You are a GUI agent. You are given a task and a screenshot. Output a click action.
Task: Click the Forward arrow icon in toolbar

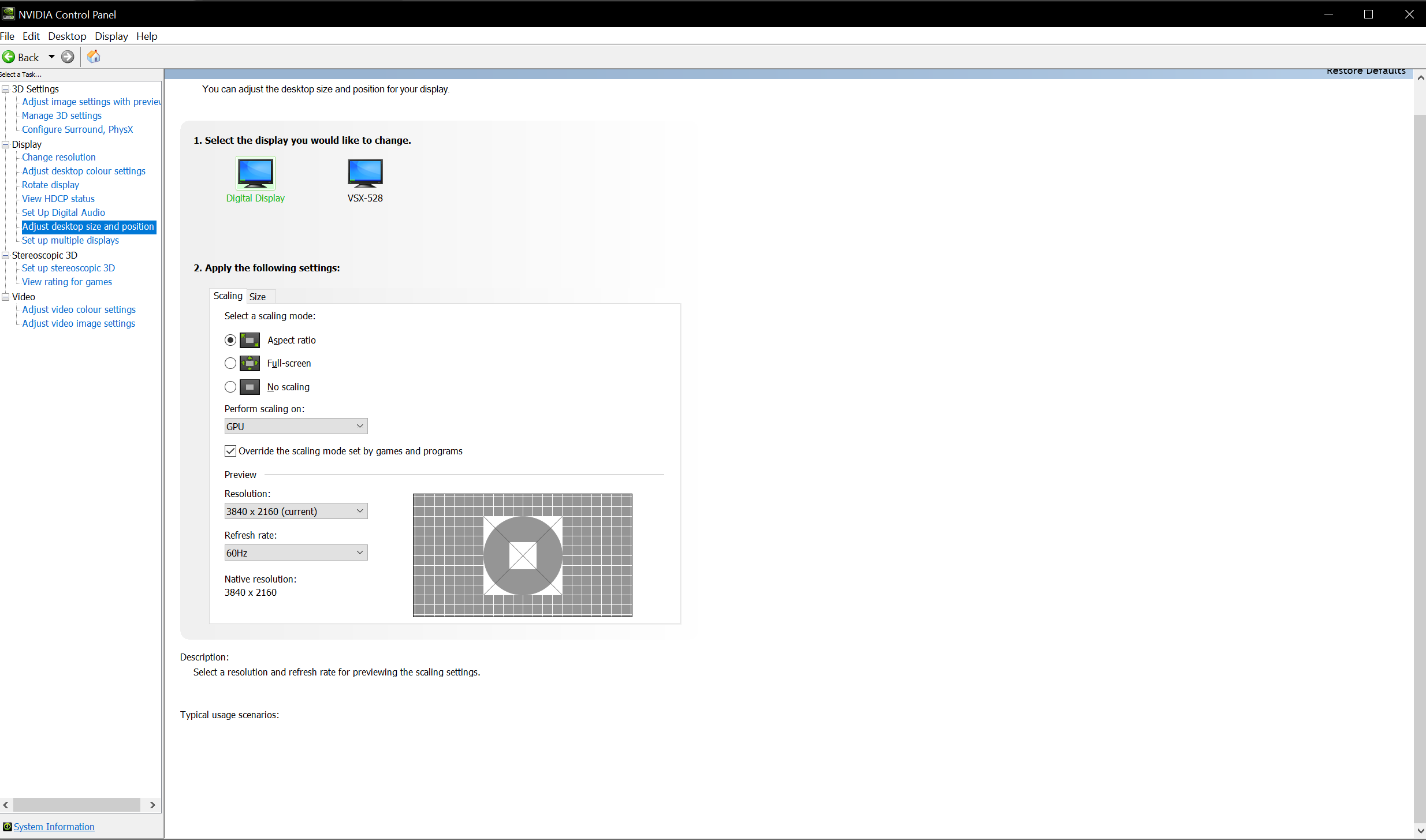click(x=68, y=57)
